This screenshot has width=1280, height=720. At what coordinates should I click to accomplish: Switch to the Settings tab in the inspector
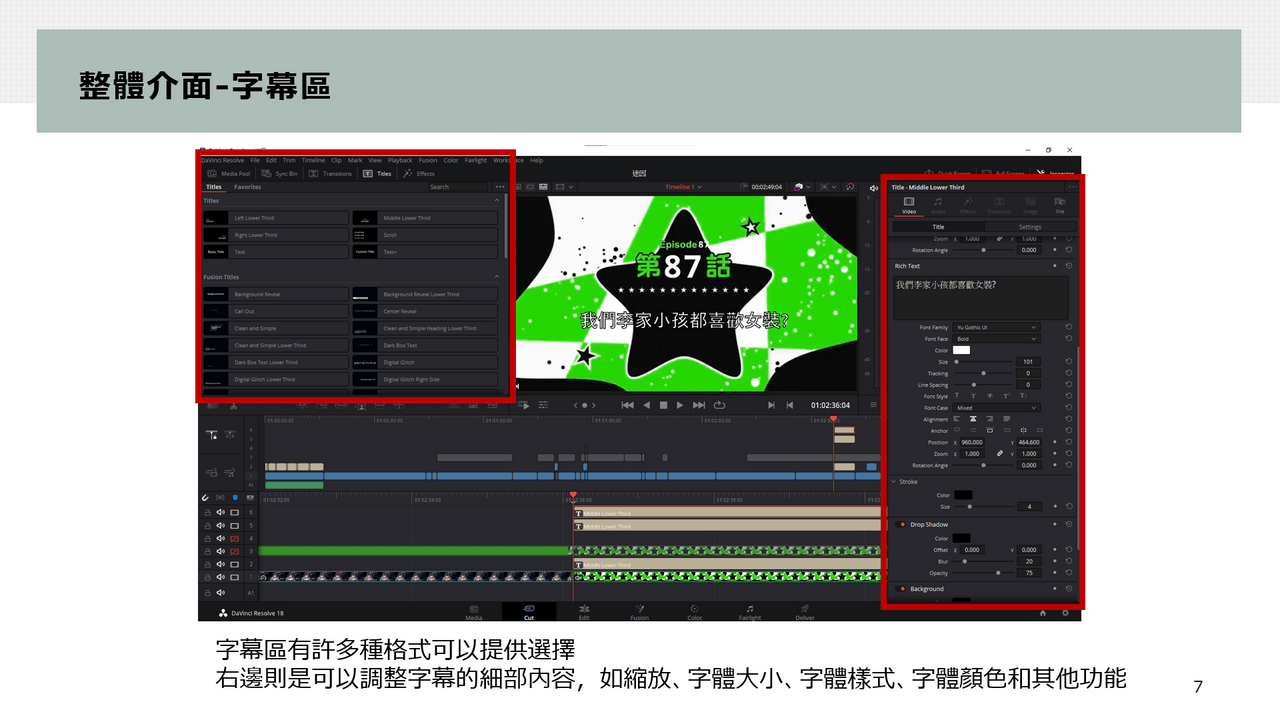1032,227
